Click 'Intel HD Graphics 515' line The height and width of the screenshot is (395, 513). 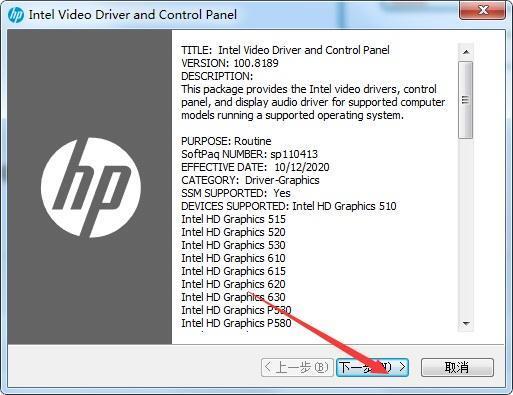233,219
